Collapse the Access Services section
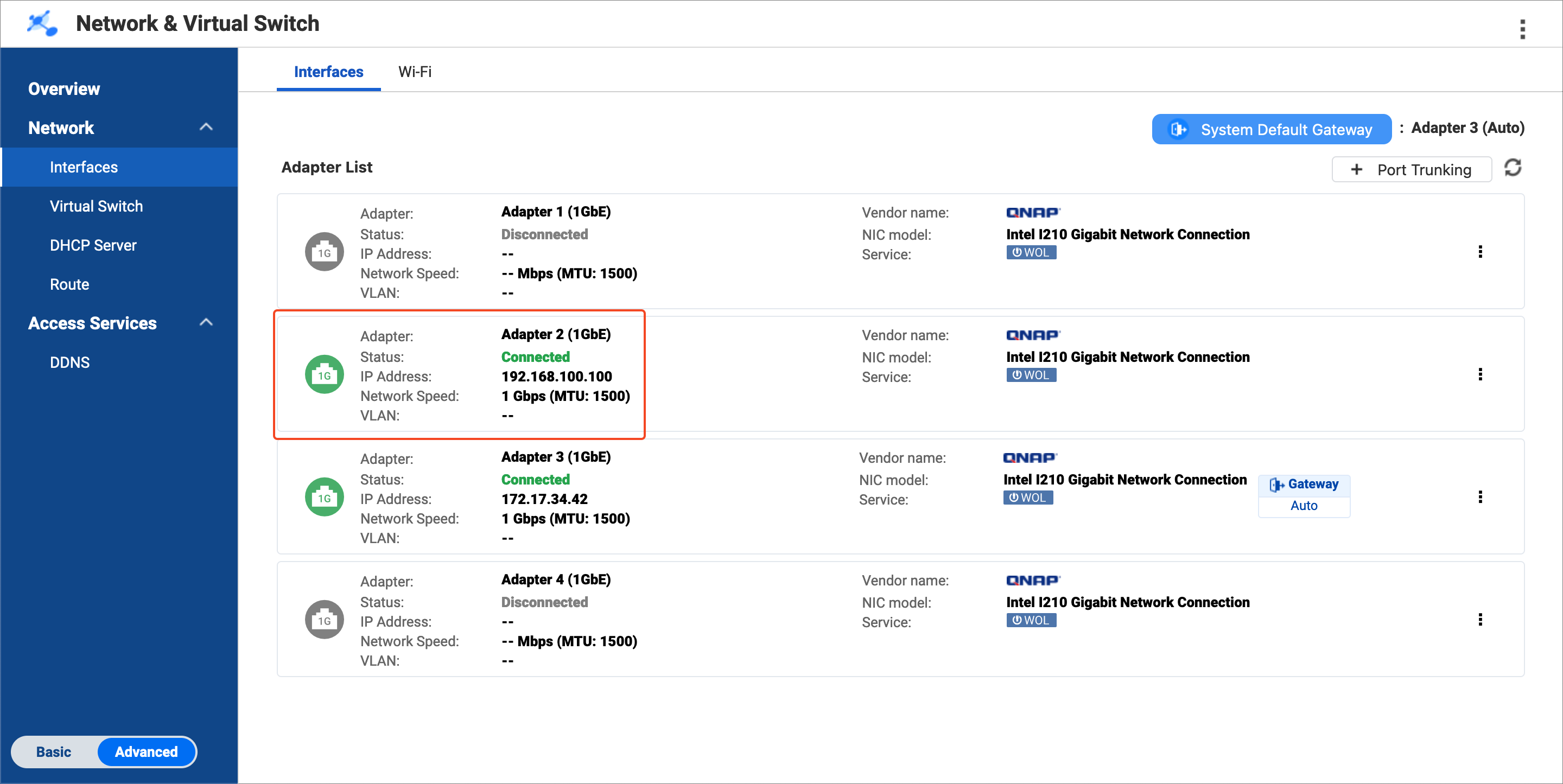Image resolution: width=1563 pixels, height=784 pixels. (206, 323)
